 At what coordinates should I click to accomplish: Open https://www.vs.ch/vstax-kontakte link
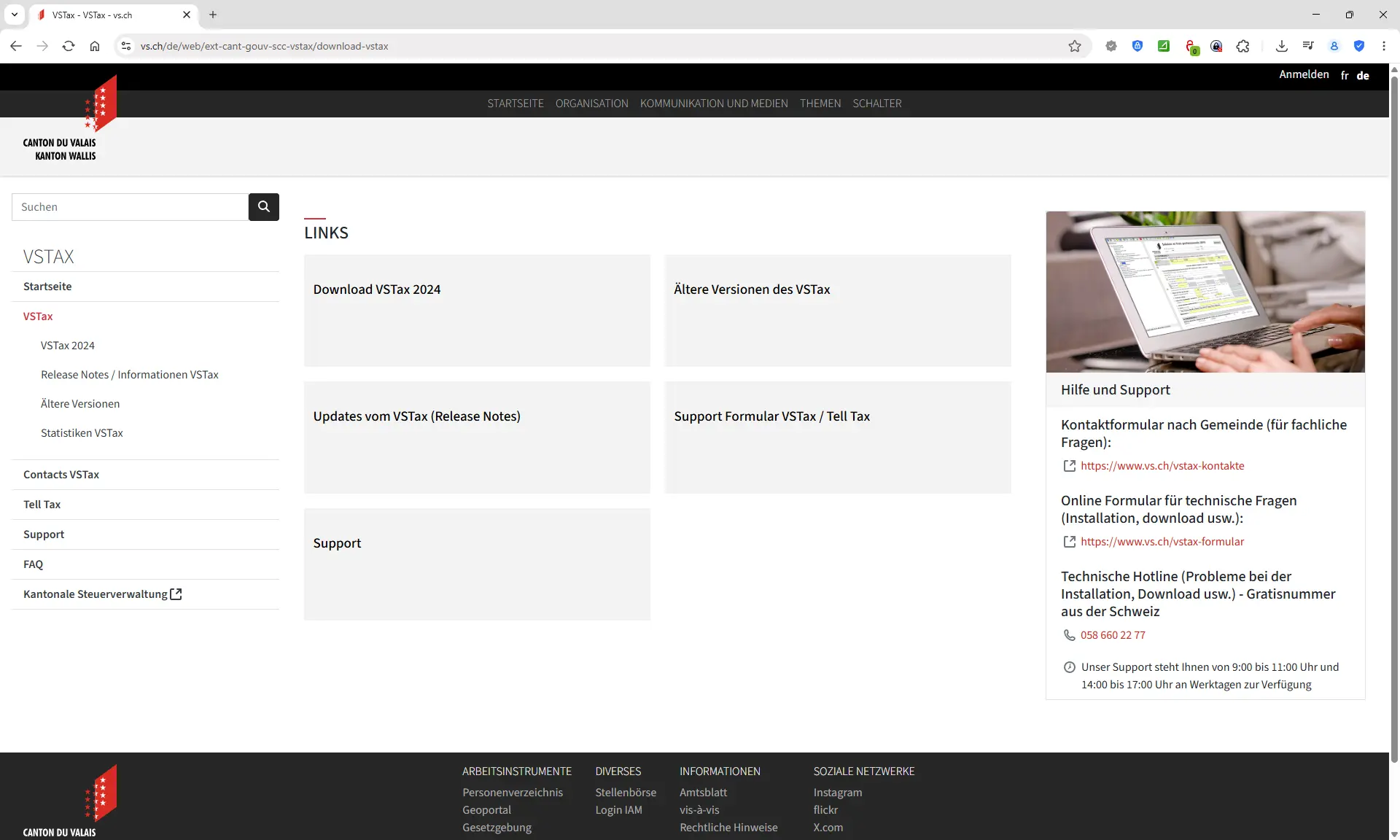point(1163,466)
